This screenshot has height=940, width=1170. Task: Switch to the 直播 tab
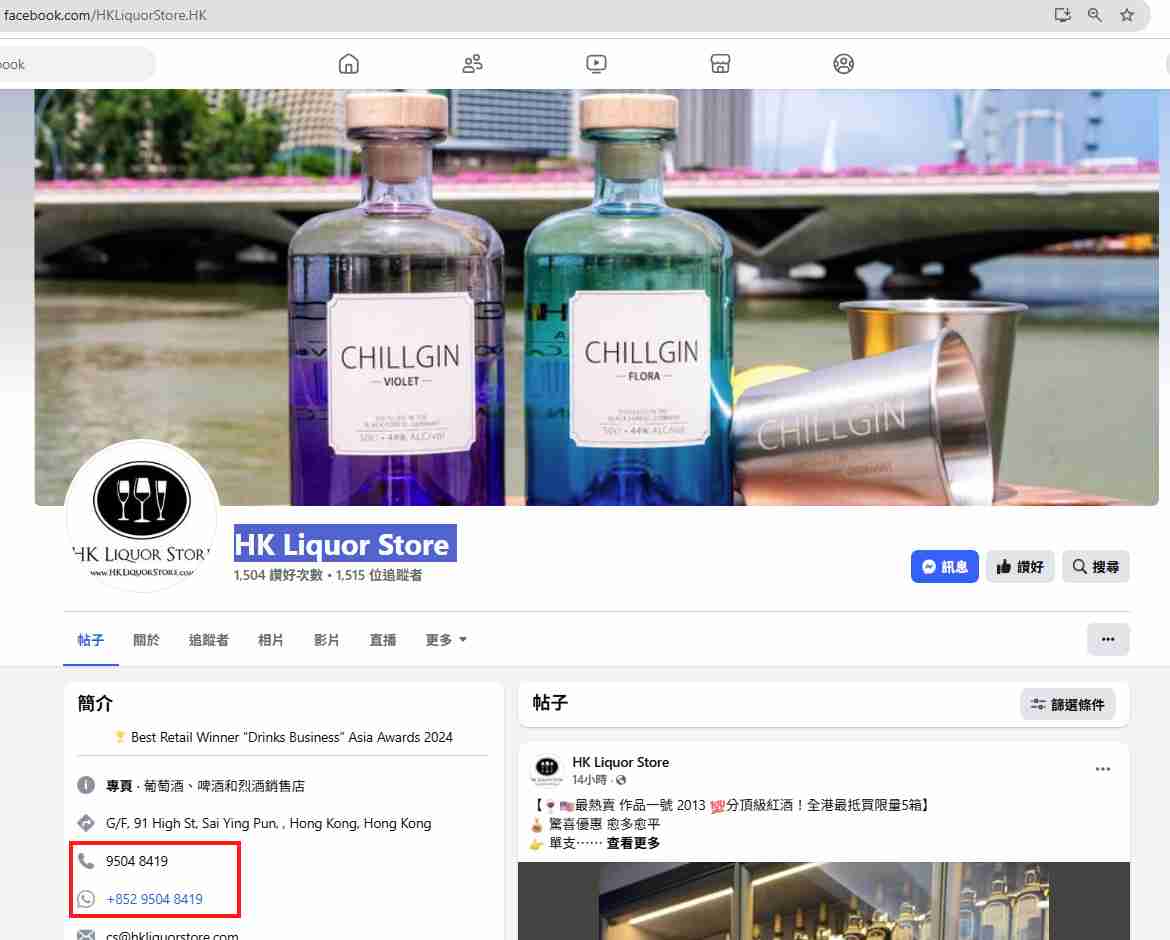click(383, 640)
